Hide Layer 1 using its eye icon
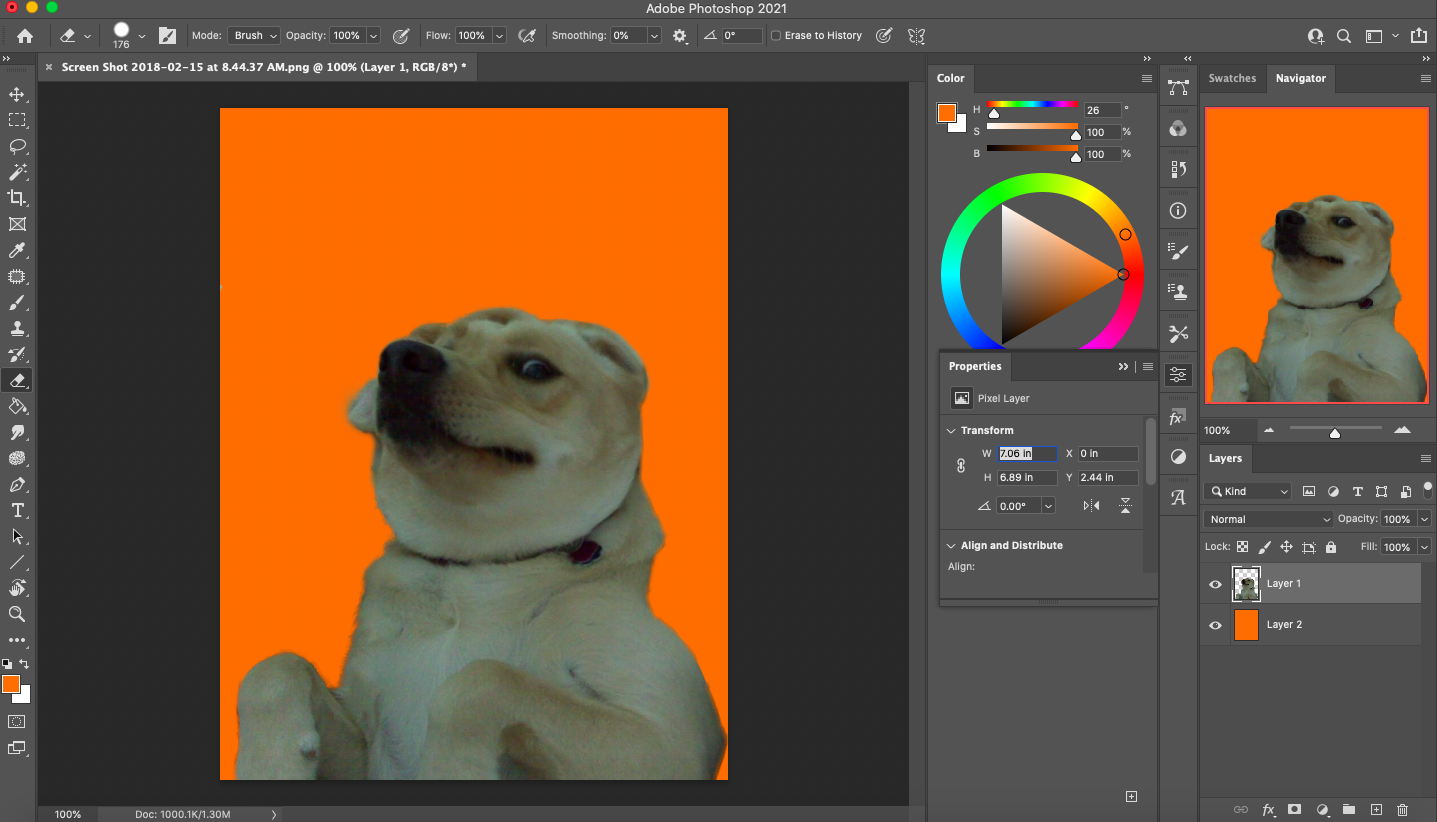This screenshot has height=822, width=1437. click(x=1215, y=584)
